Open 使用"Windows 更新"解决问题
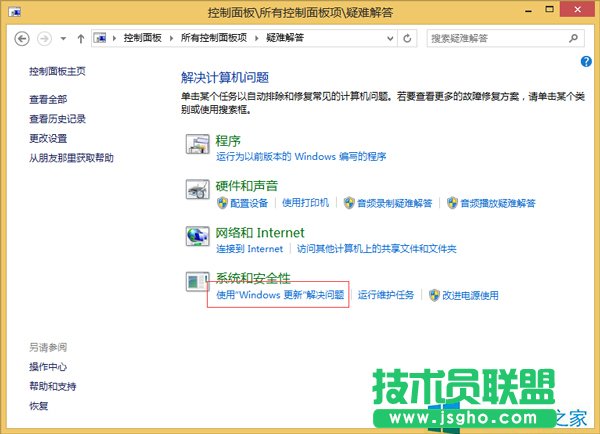This screenshot has width=600, height=434. (x=280, y=295)
